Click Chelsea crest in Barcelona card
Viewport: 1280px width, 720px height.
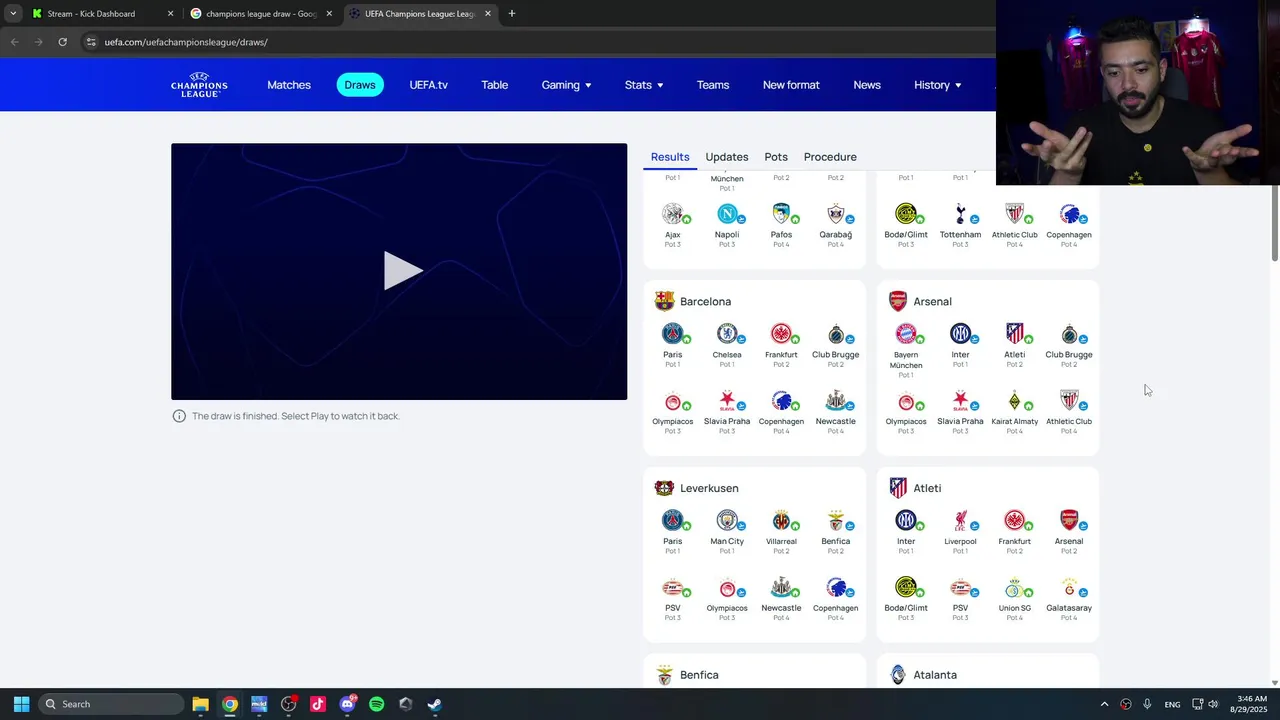click(x=727, y=334)
